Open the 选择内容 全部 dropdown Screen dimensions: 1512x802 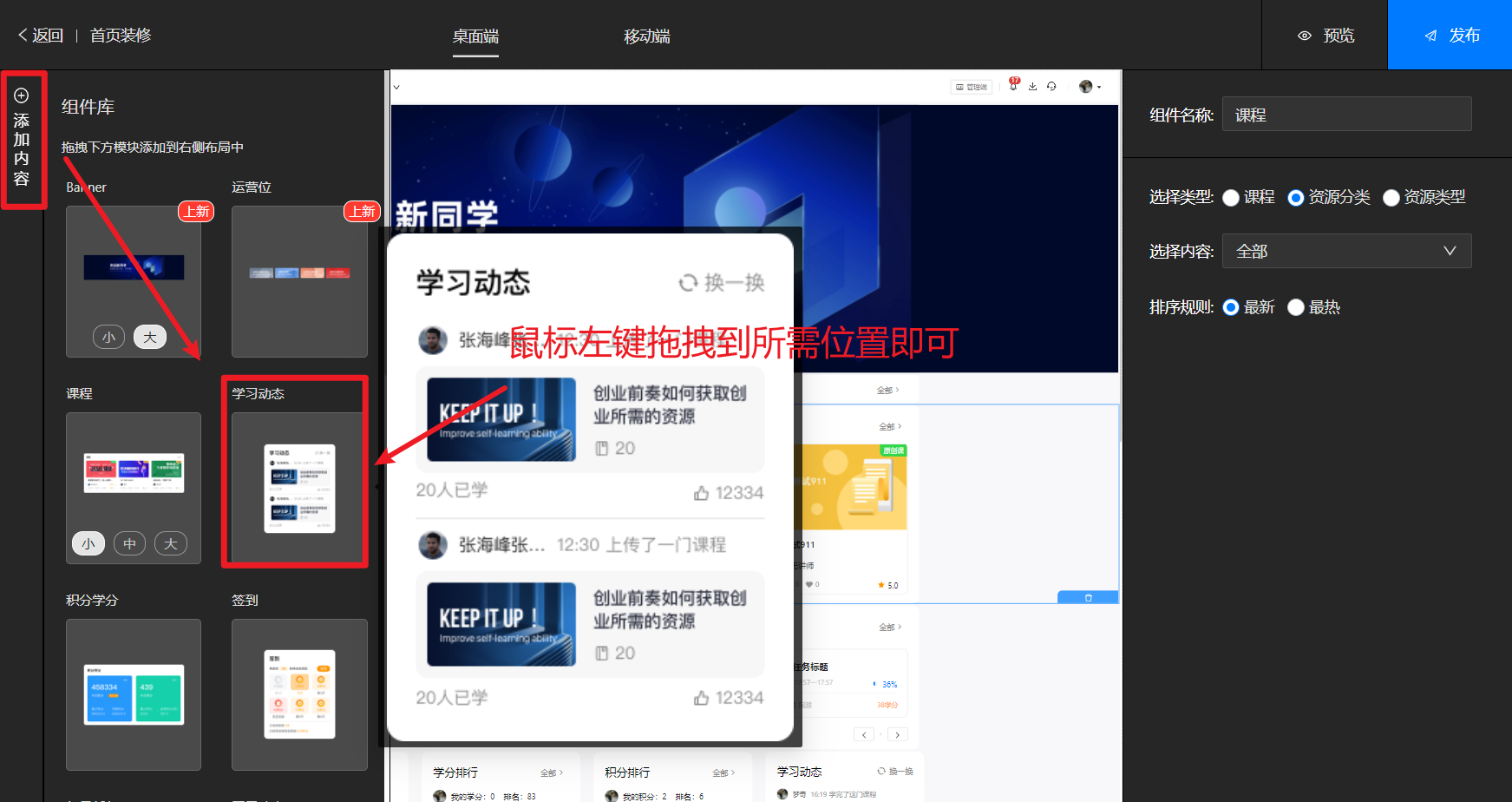(1346, 251)
